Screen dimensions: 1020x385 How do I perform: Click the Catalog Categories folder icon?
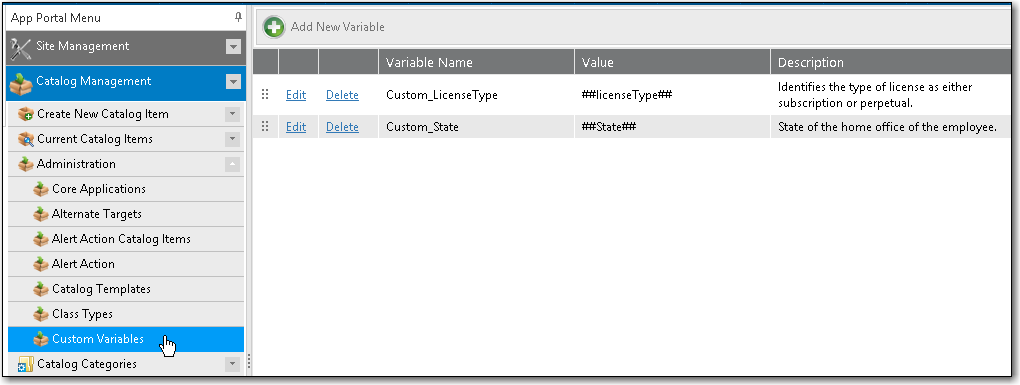click(x=26, y=365)
